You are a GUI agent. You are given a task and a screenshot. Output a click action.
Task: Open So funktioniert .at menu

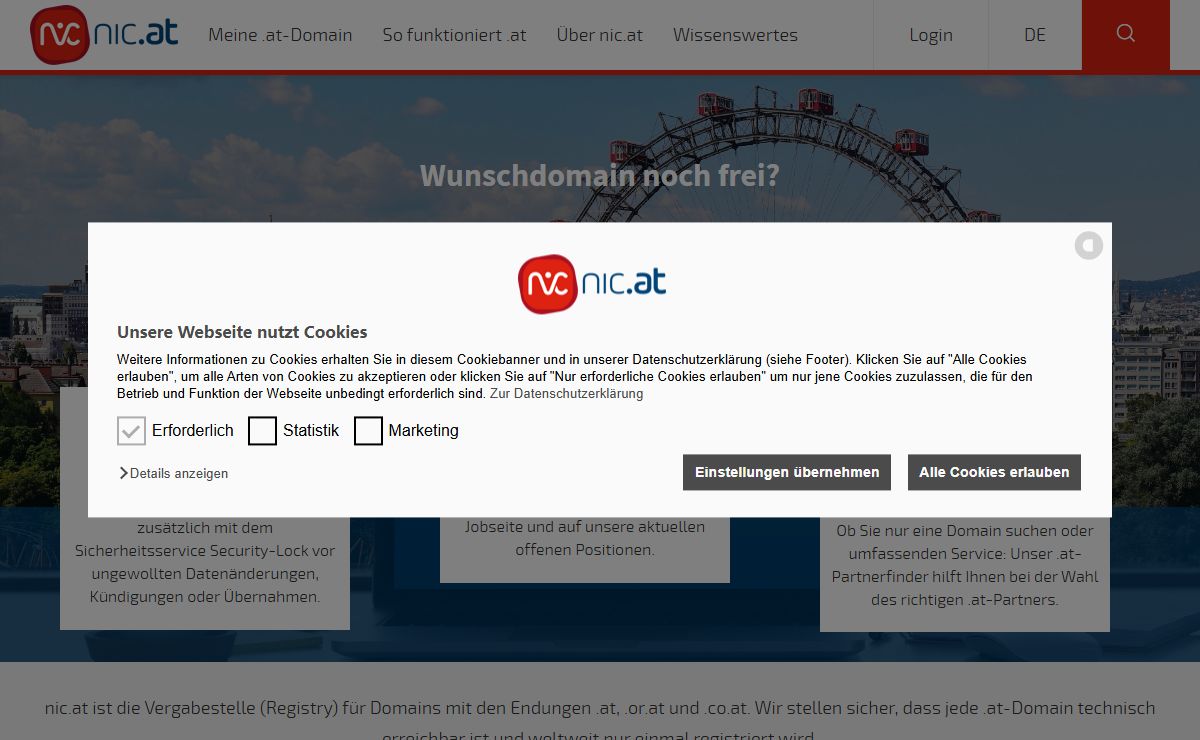(454, 35)
